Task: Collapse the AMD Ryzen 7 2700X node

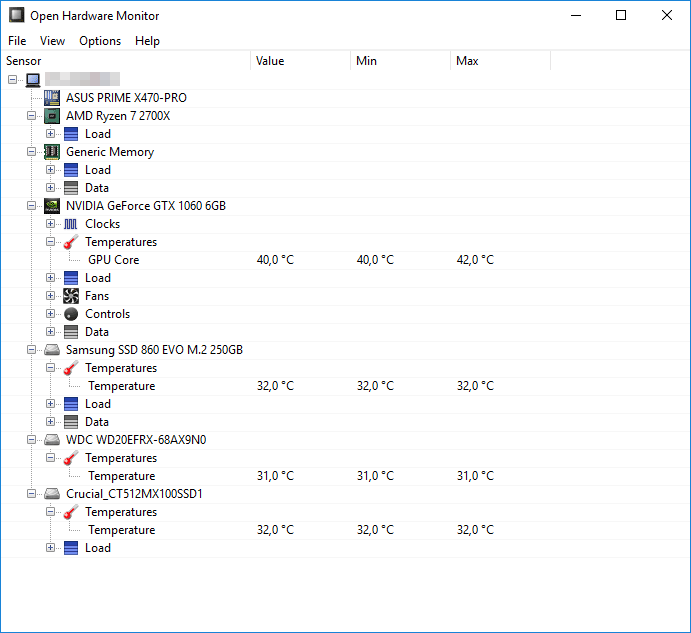Action: click(31, 115)
